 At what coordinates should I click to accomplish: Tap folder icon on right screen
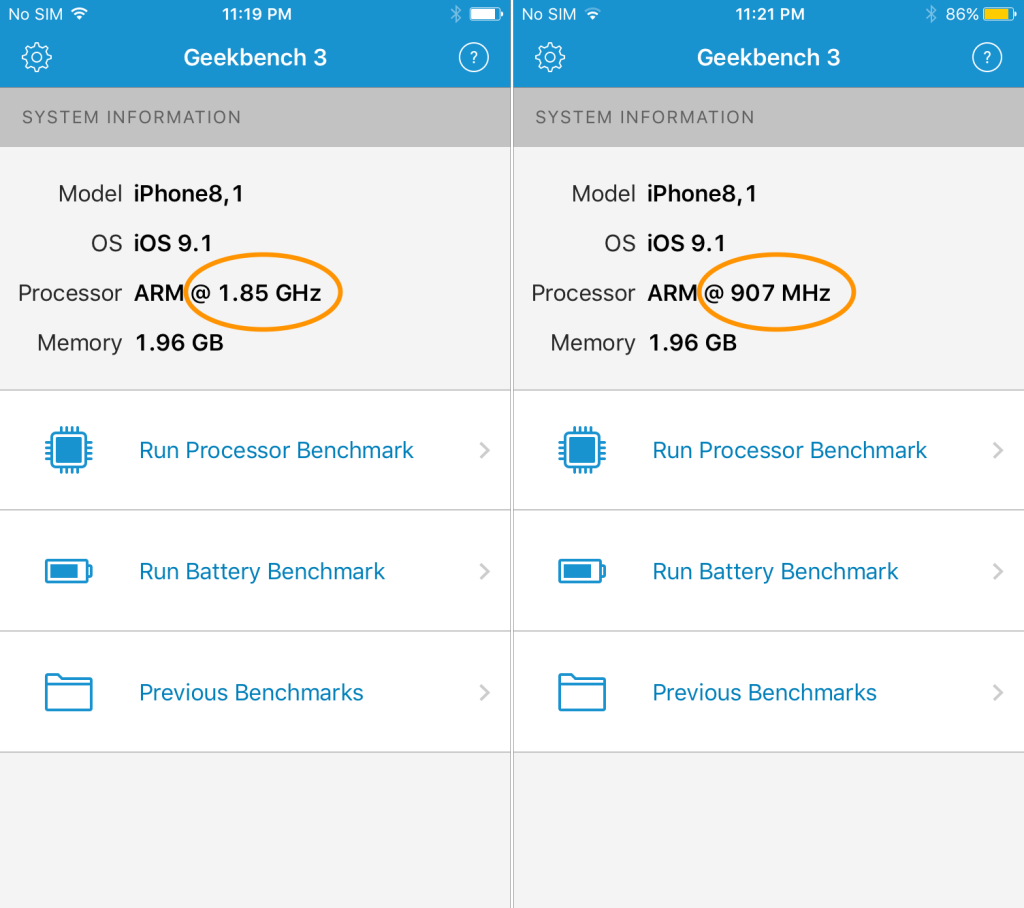click(581, 692)
